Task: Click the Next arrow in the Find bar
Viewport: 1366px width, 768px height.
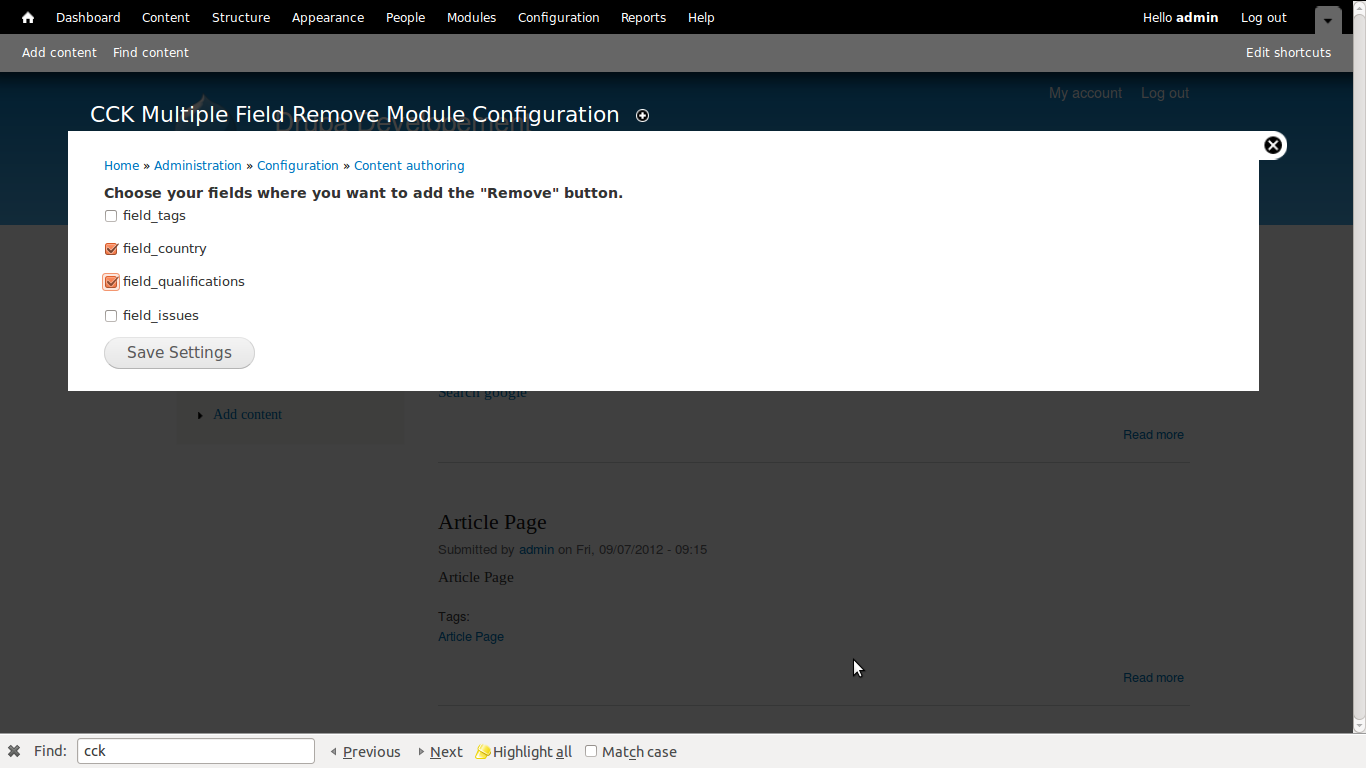Action: click(420, 751)
